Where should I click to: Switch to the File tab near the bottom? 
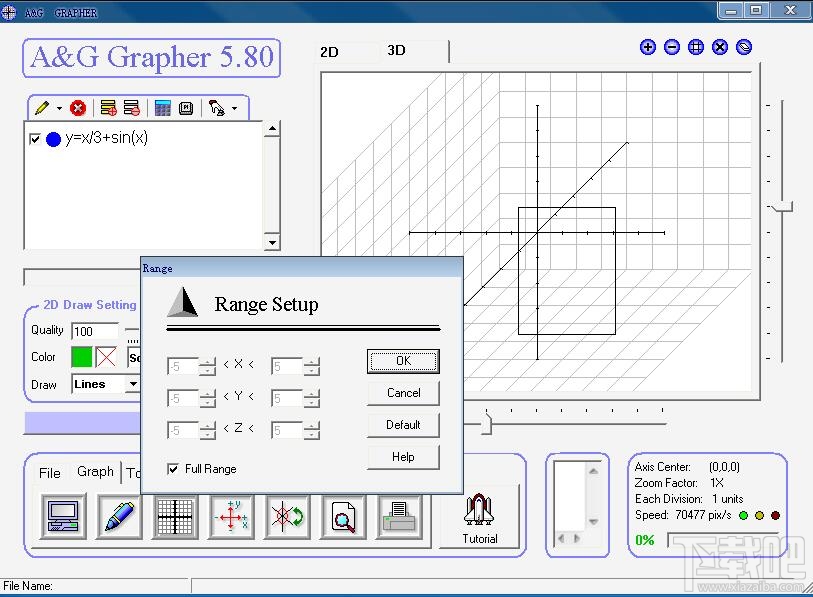click(x=48, y=473)
